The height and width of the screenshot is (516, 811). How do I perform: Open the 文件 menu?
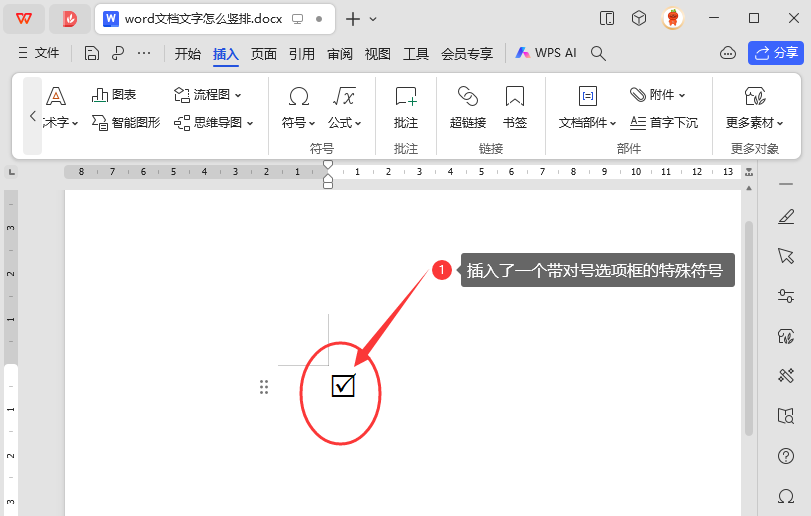pos(39,53)
